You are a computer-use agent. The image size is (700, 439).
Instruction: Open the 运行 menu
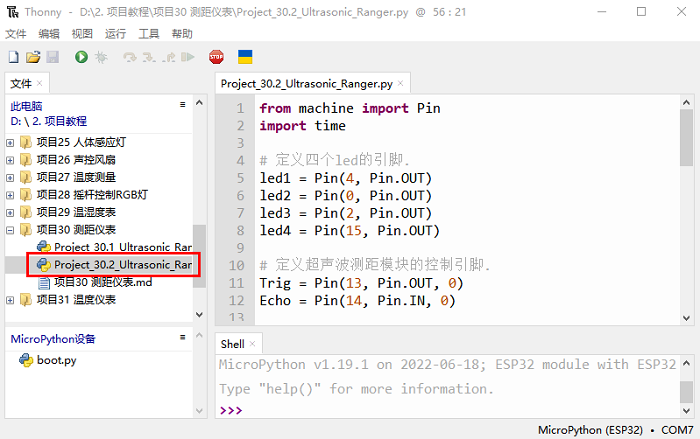click(x=115, y=34)
